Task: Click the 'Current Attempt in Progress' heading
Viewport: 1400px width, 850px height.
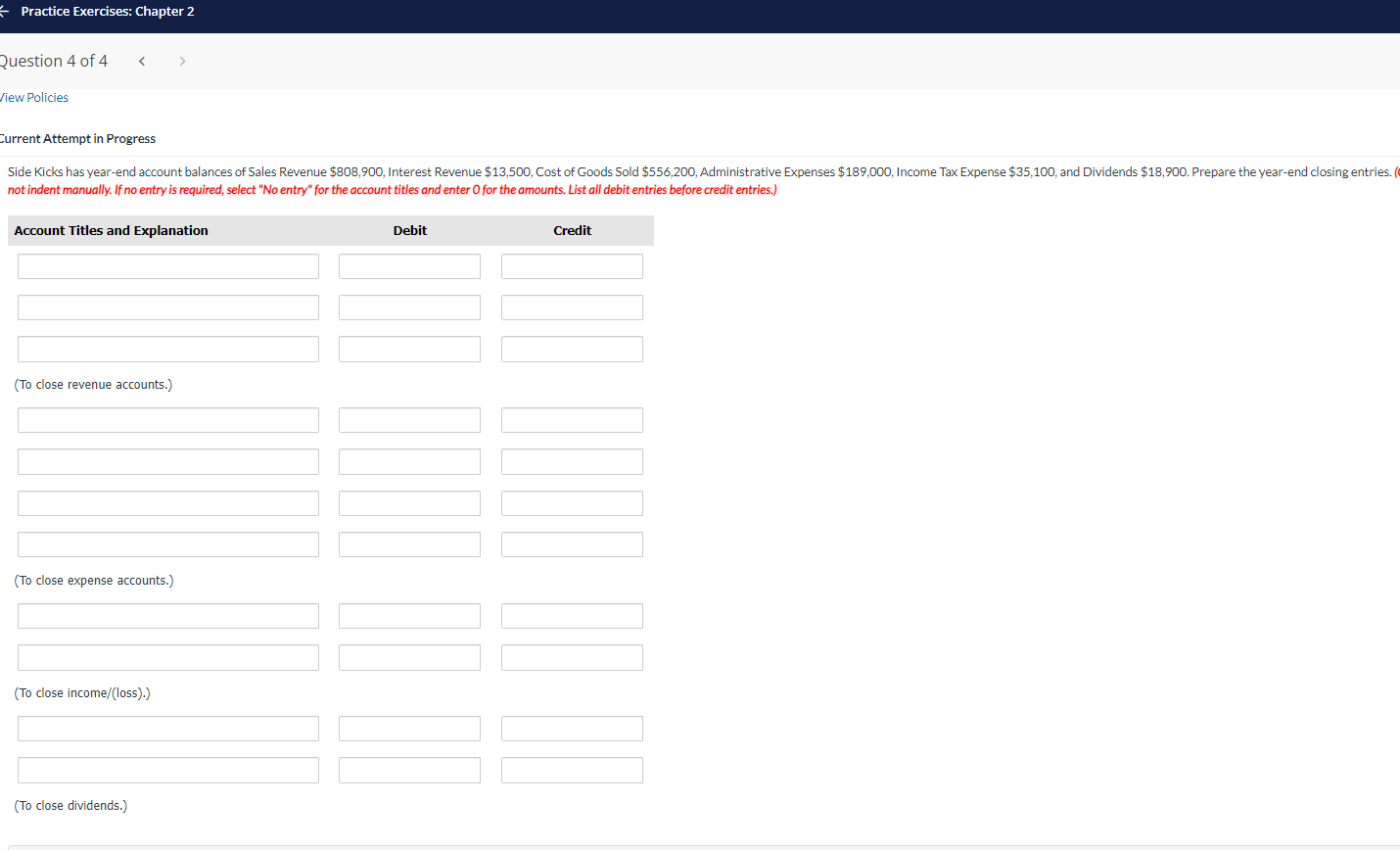Action: click(x=77, y=139)
